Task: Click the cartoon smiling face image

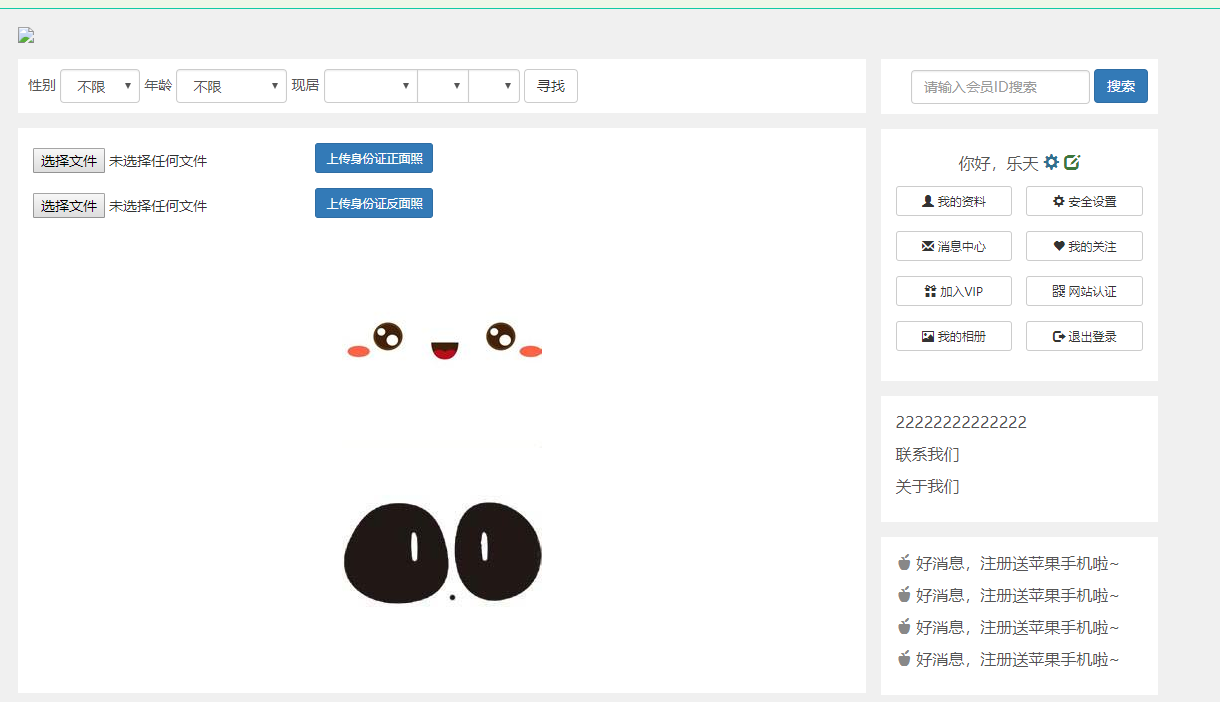Action: click(x=444, y=340)
